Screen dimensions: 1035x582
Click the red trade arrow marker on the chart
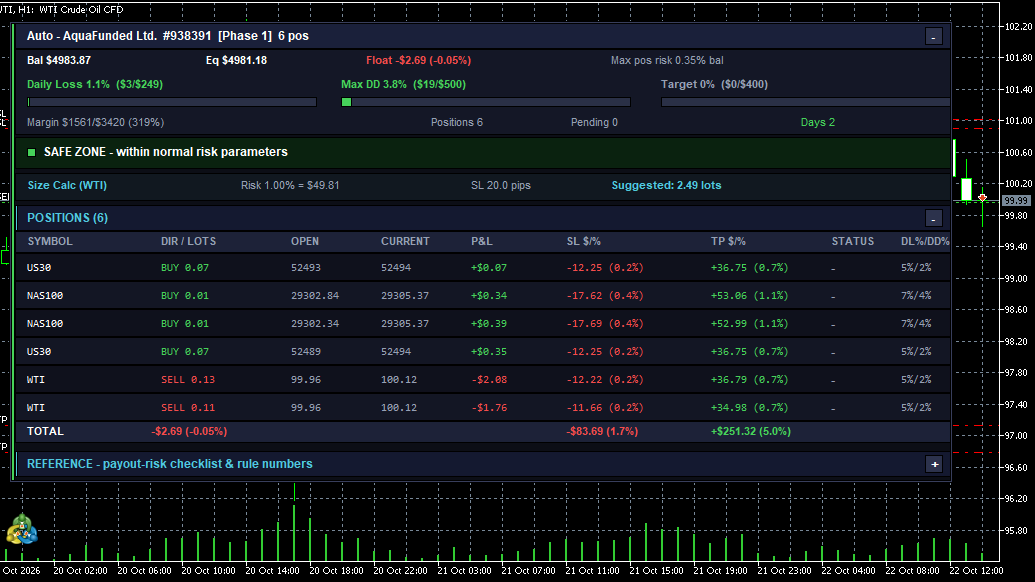click(982, 197)
